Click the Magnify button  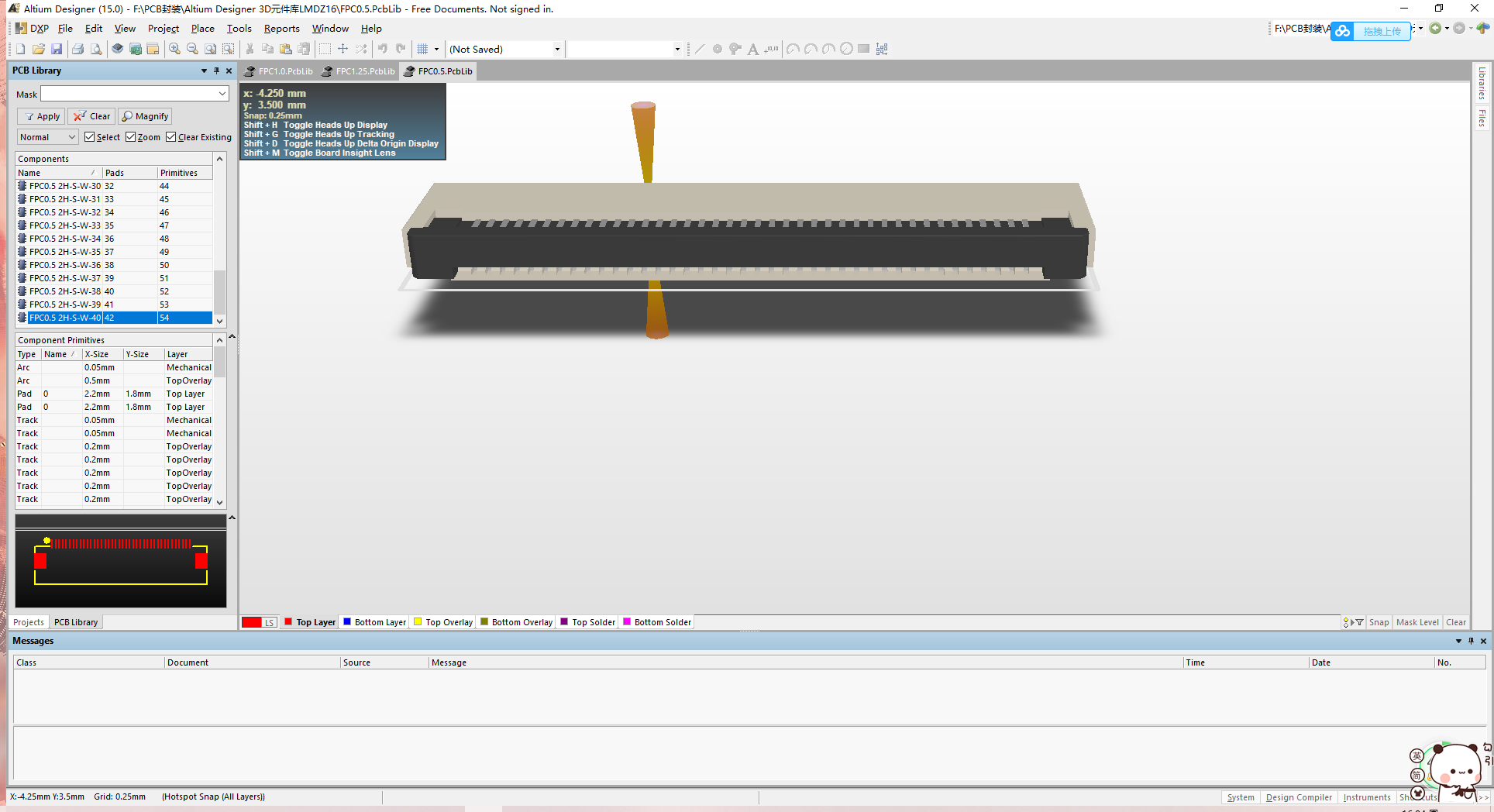tap(144, 115)
